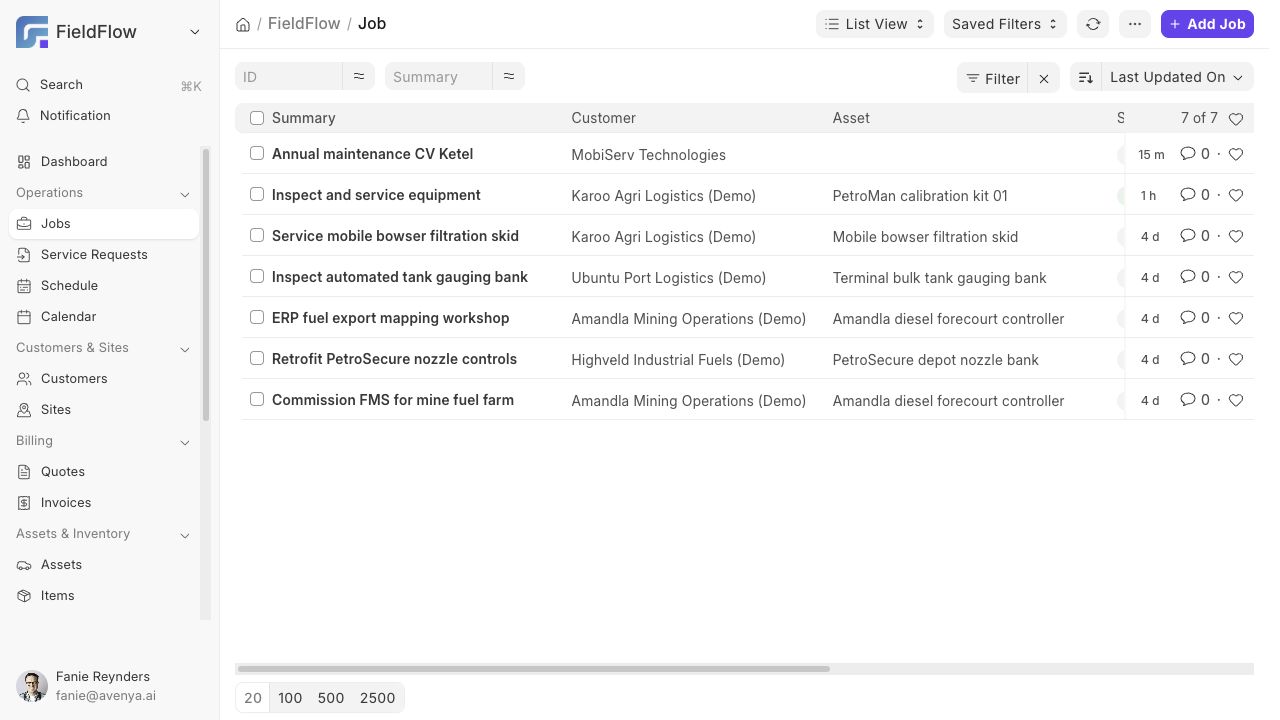Like the Inspect automated tank gauging bank job
The height and width of the screenshot is (720, 1280).
tap(1236, 277)
